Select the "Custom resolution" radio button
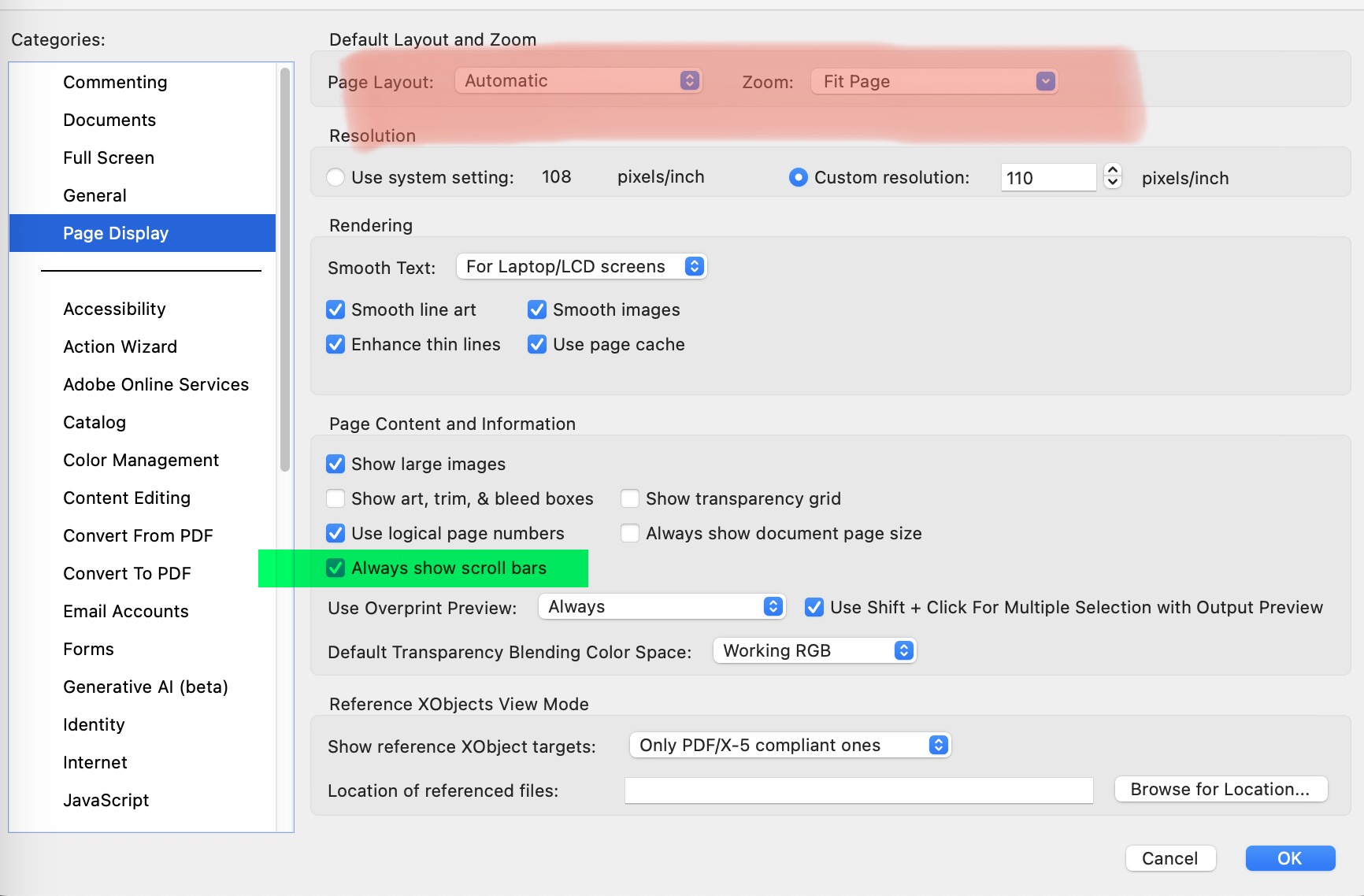The height and width of the screenshot is (896, 1364). (798, 177)
